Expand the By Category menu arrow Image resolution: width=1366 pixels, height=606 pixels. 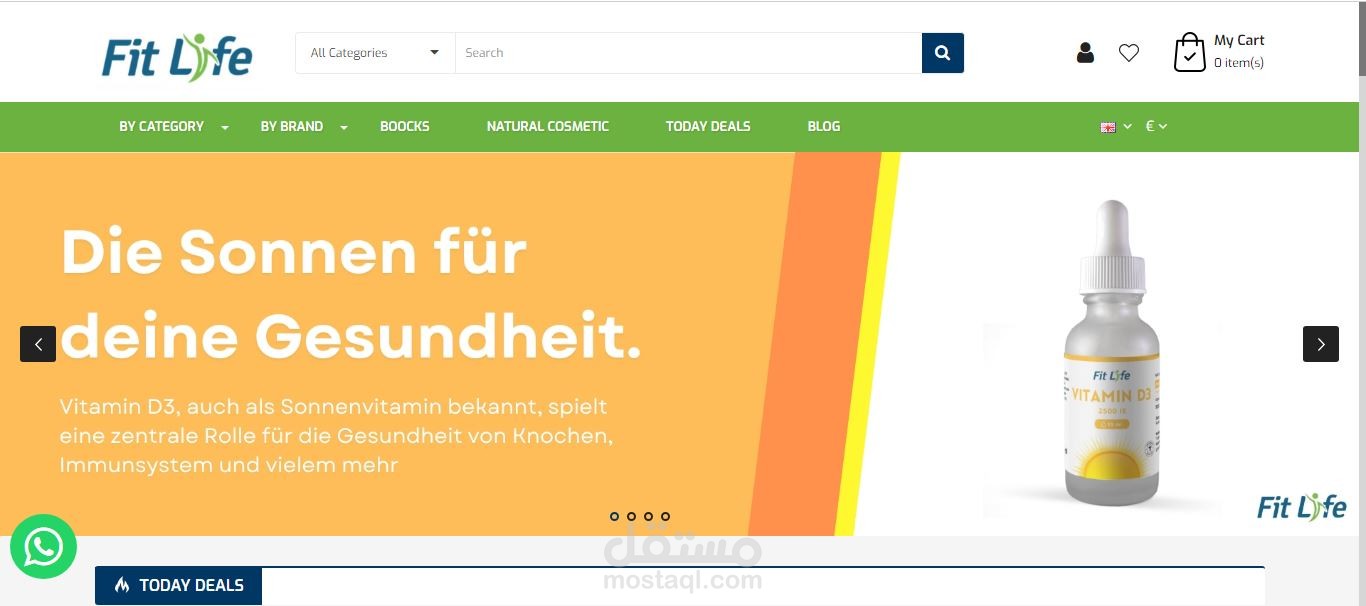(x=225, y=127)
